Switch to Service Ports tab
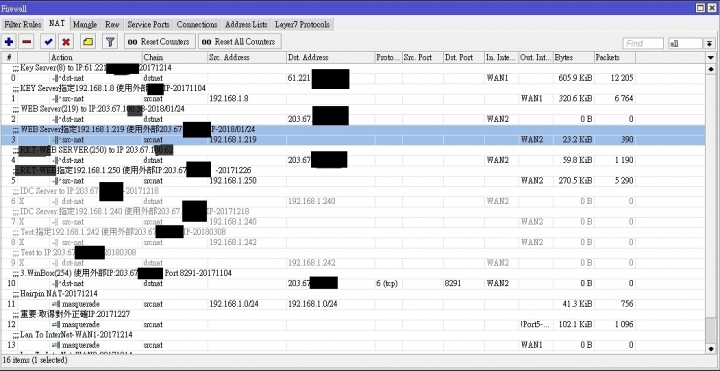 [148, 24]
